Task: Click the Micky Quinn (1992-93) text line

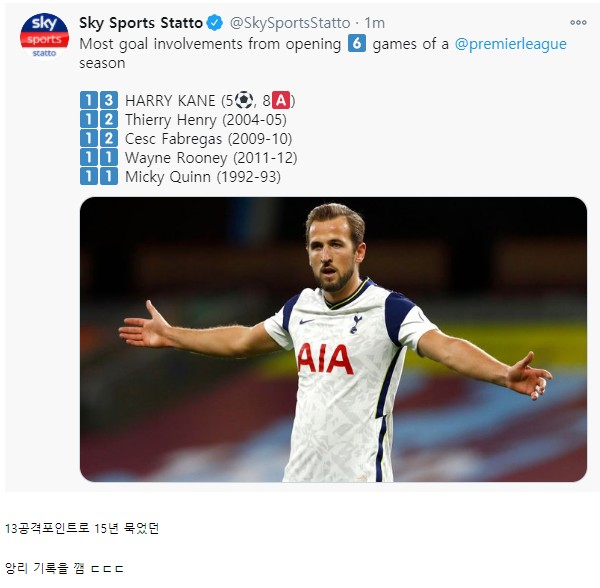Action: pyautogui.click(x=203, y=177)
